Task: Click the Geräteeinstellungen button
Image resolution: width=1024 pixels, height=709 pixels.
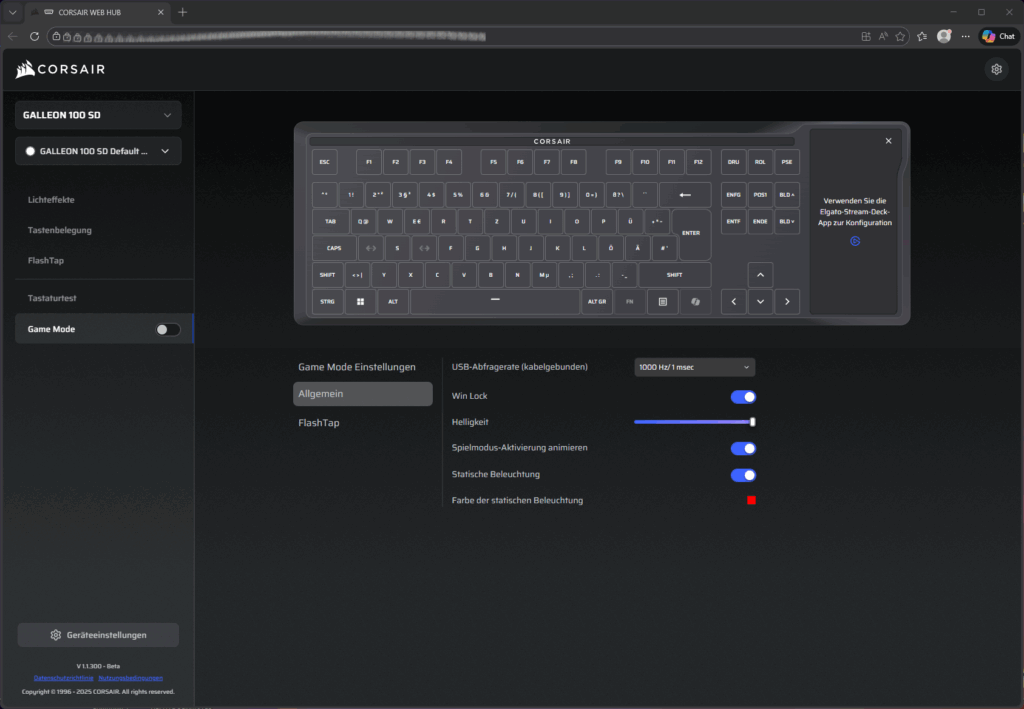Action: [x=98, y=635]
